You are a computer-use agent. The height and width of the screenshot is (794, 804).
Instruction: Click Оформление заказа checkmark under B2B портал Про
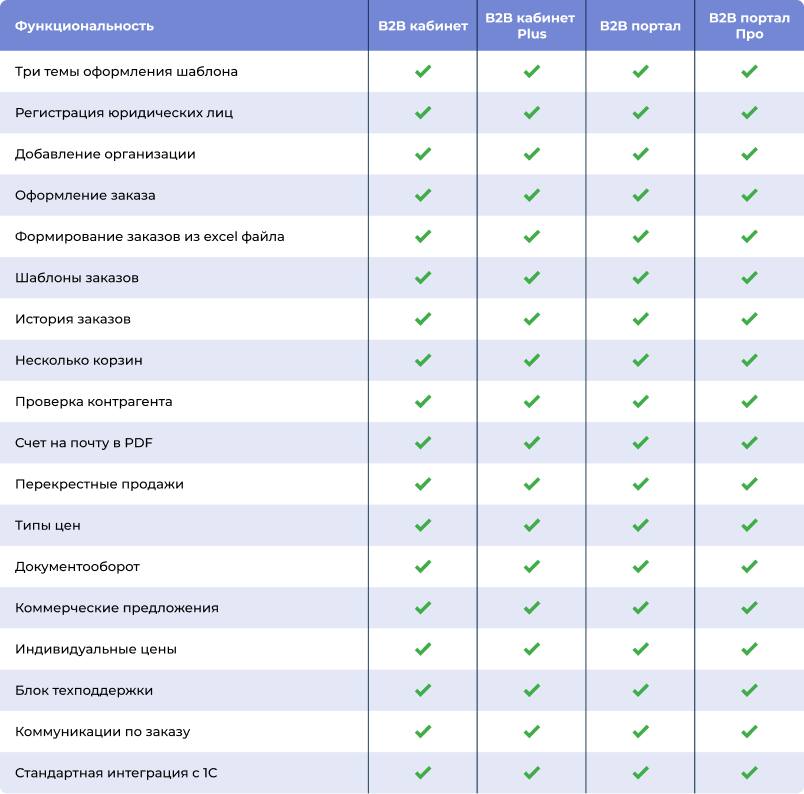749,195
